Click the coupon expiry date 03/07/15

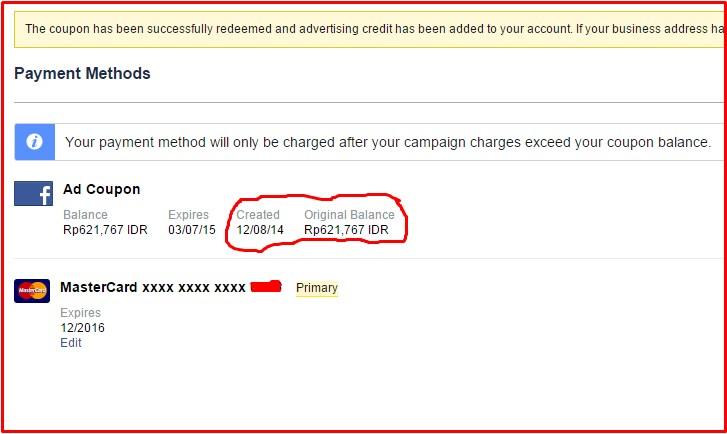click(191, 229)
